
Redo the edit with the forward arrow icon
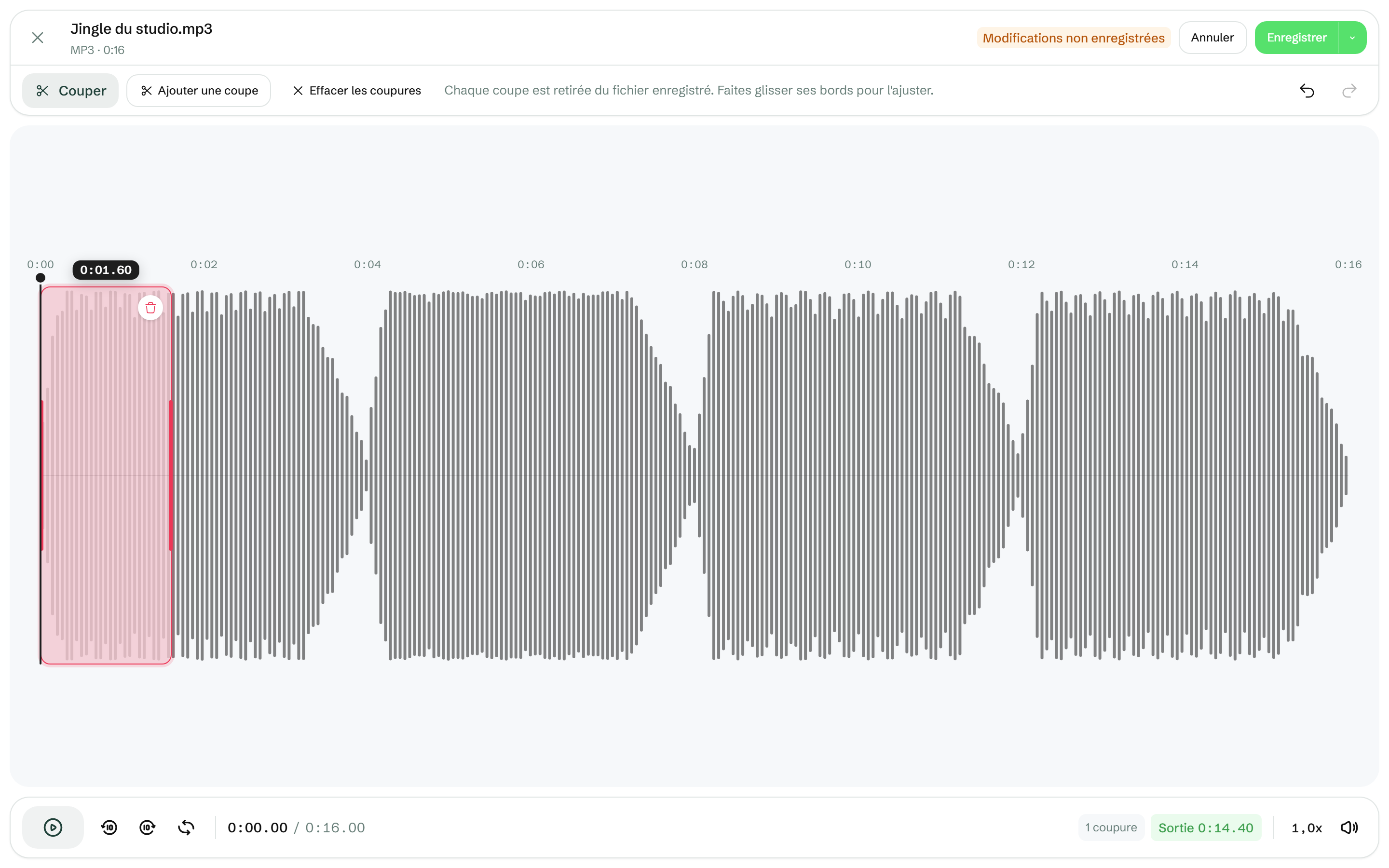[x=1349, y=91]
